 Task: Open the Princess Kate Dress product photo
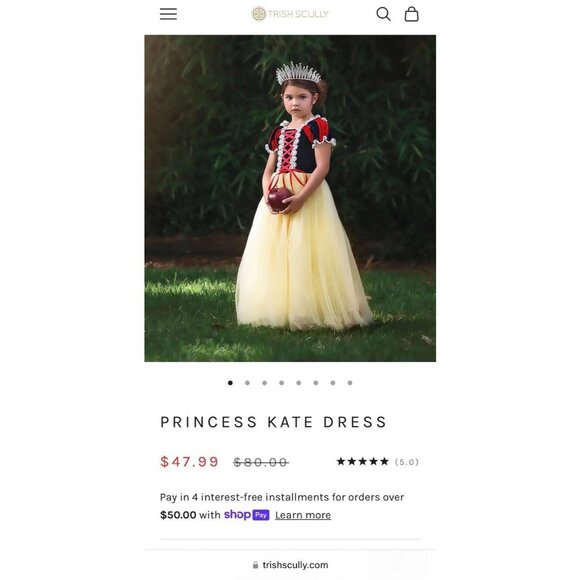coord(290,198)
